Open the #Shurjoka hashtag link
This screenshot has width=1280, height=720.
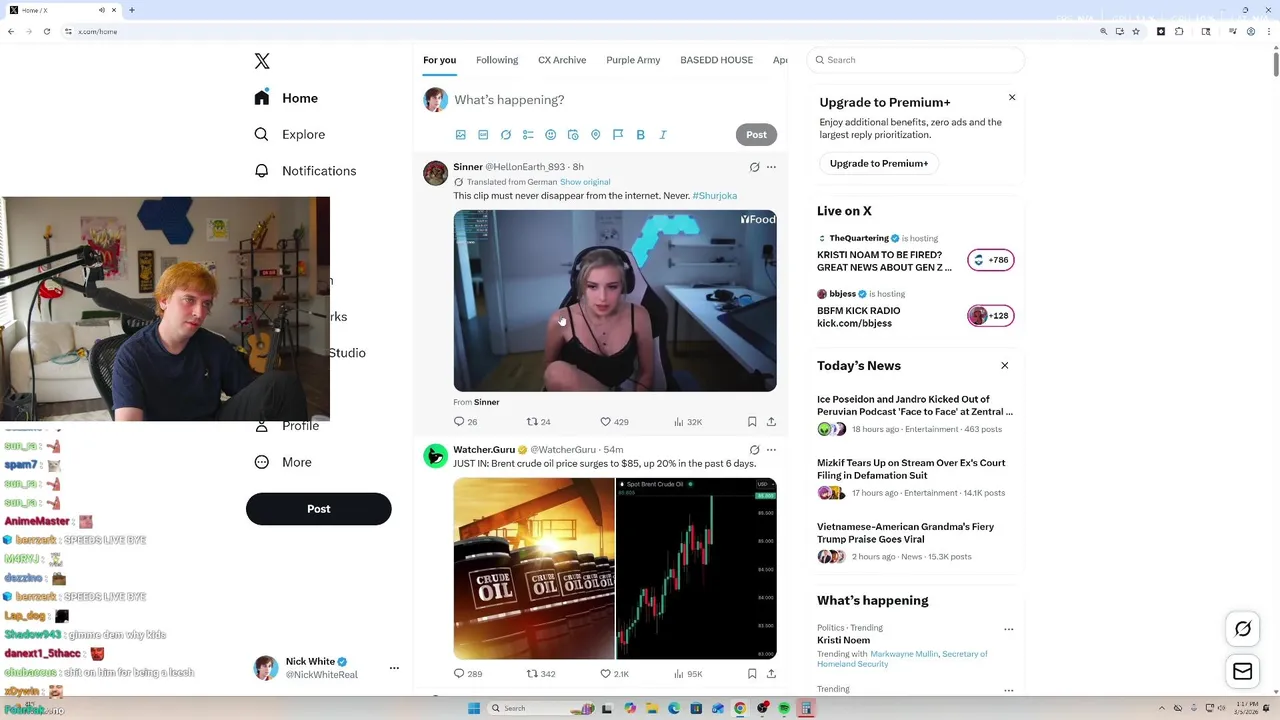pyautogui.click(x=715, y=196)
